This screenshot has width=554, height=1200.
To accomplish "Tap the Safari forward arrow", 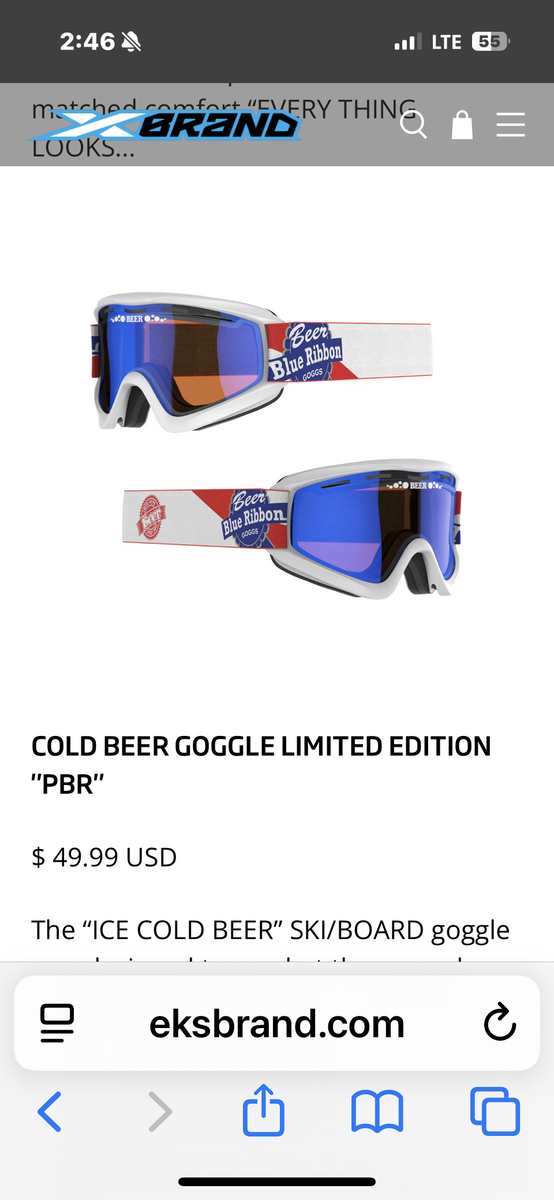I will coord(159,1111).
